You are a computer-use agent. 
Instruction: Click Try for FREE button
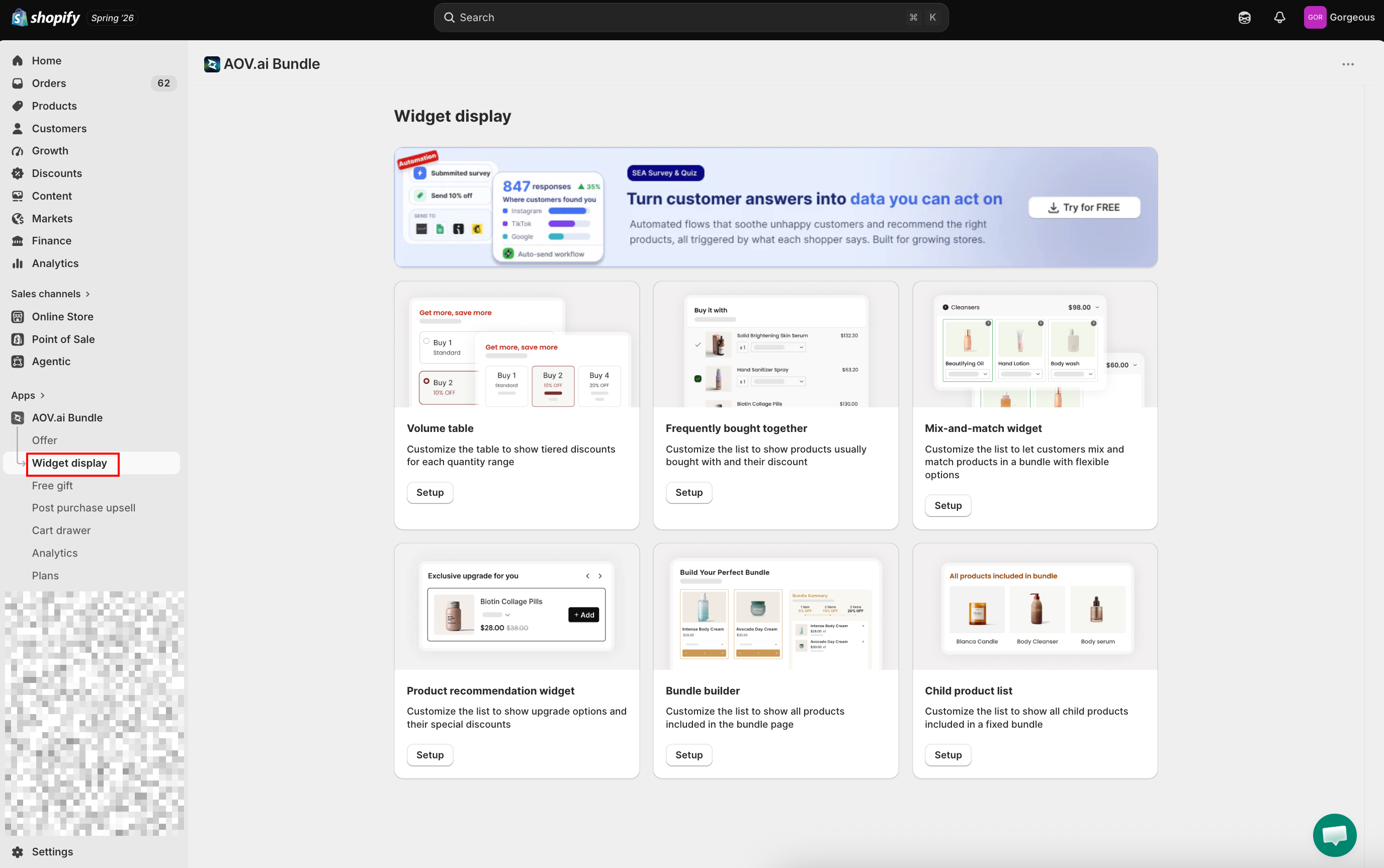click(x=1084, y=207)
